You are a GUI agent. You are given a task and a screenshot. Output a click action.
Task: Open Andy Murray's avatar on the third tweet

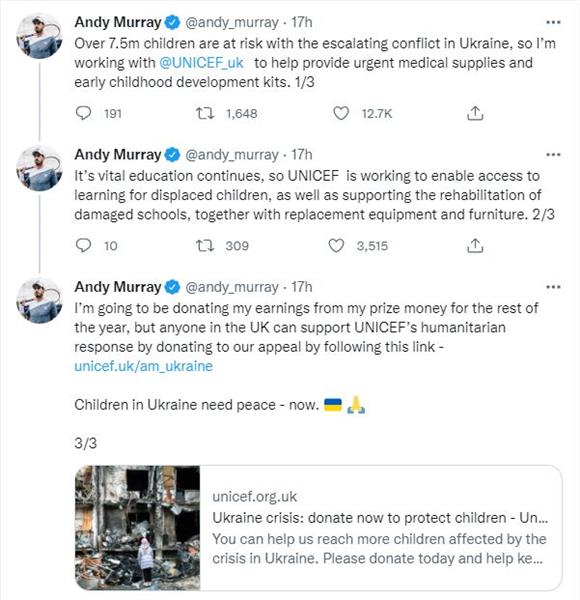tap(39, 300)
